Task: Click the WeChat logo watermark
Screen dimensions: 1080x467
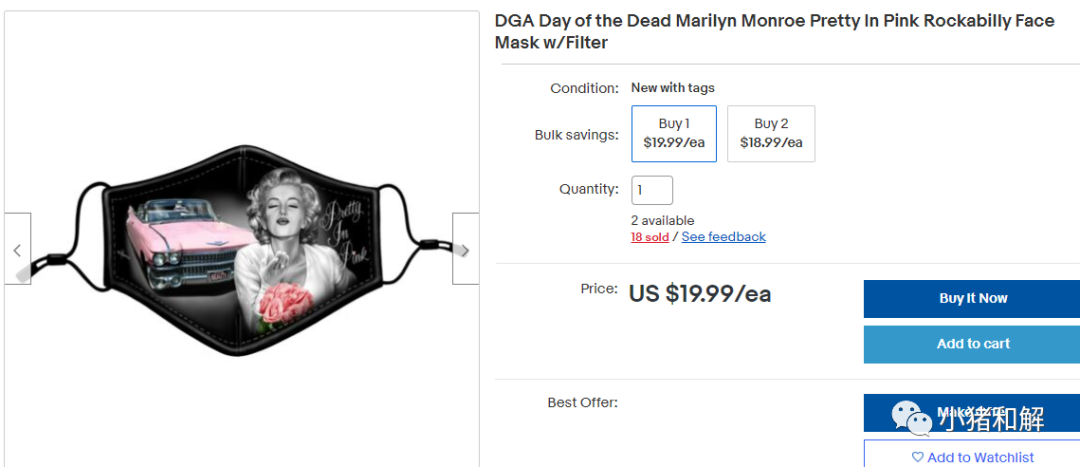Action: pyautogui.click(x=909, y=417)
